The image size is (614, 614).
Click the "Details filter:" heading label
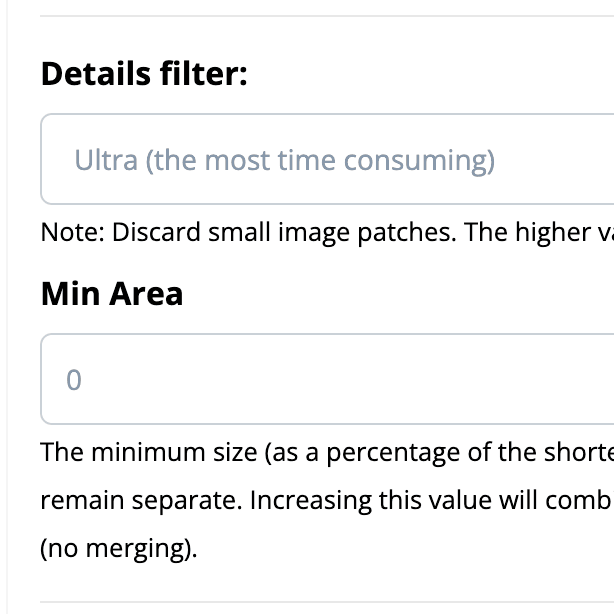point(144,74)
